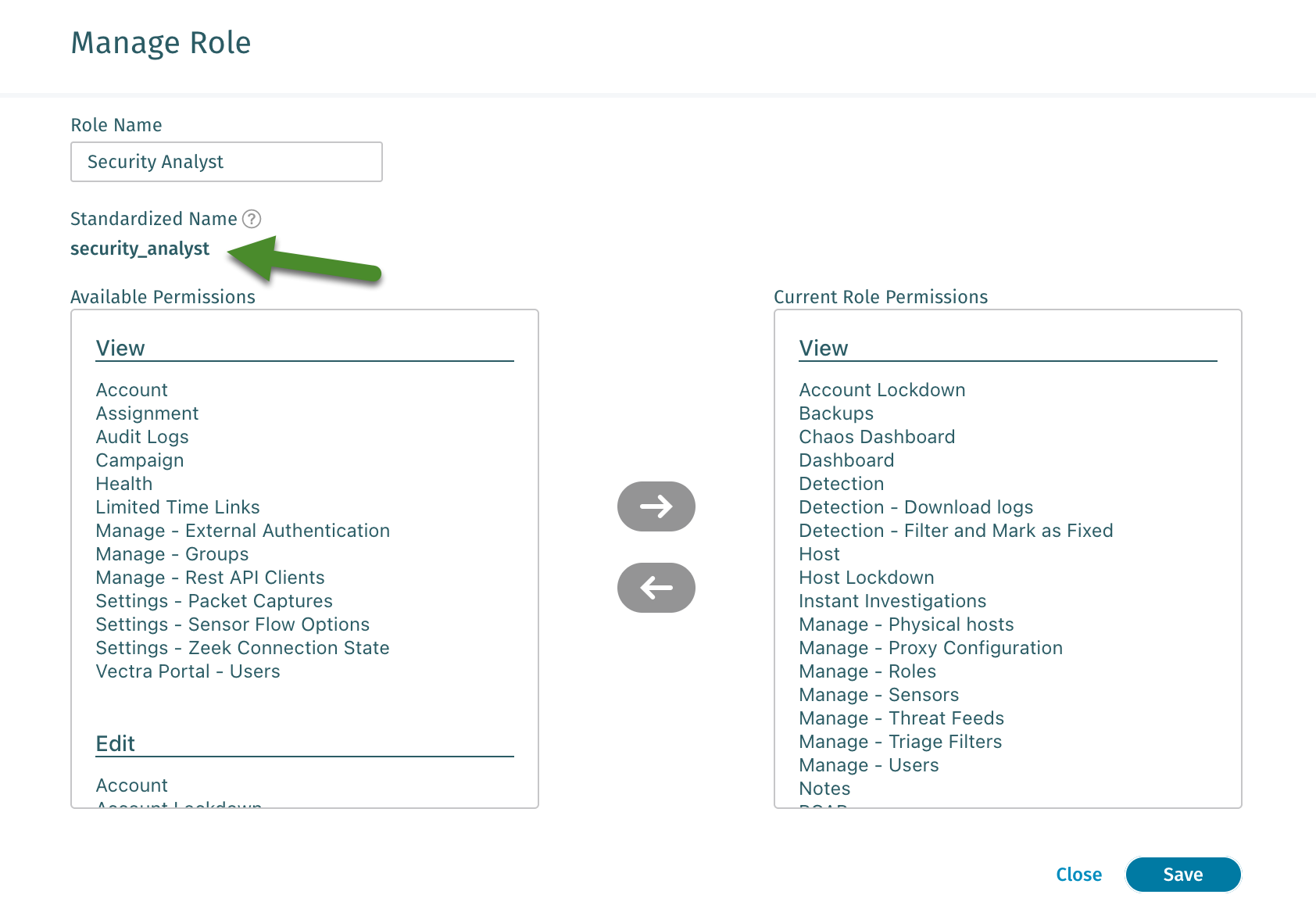Click the Standardized Name help icon
Screen dimensions: 1316x916
pos(252,219)
